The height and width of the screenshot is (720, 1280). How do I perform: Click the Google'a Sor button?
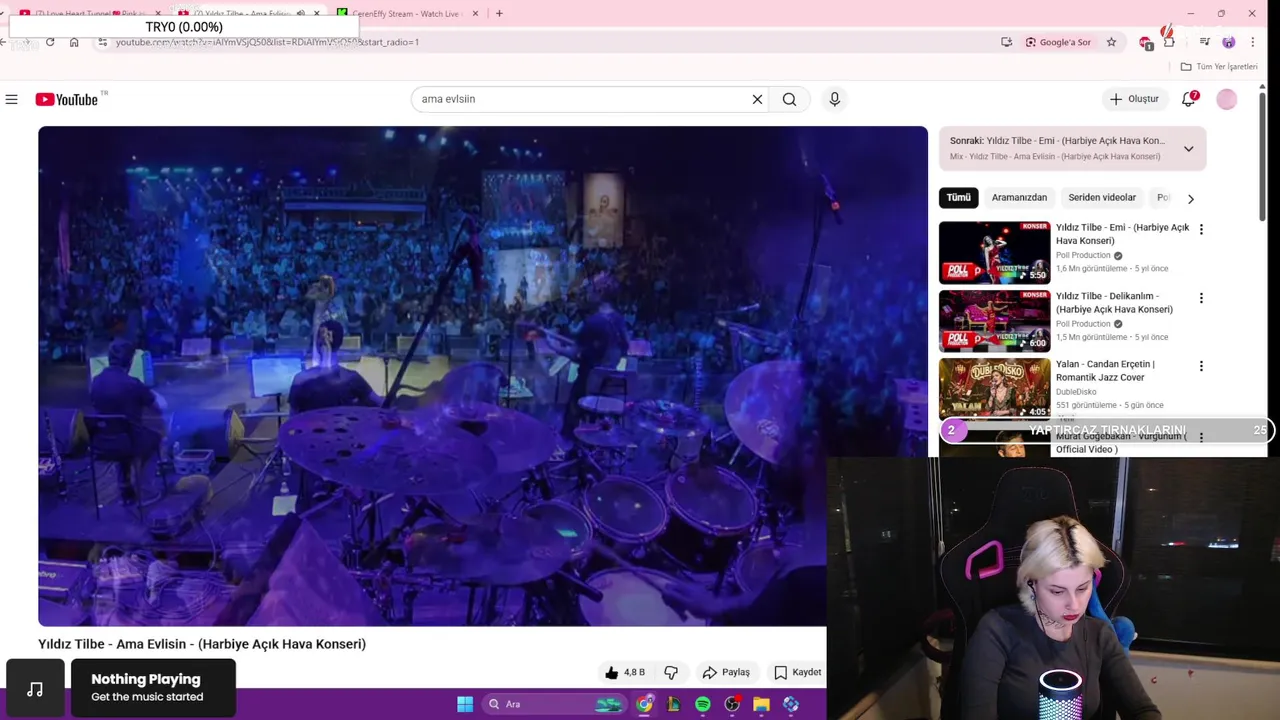click(1058, 42)
